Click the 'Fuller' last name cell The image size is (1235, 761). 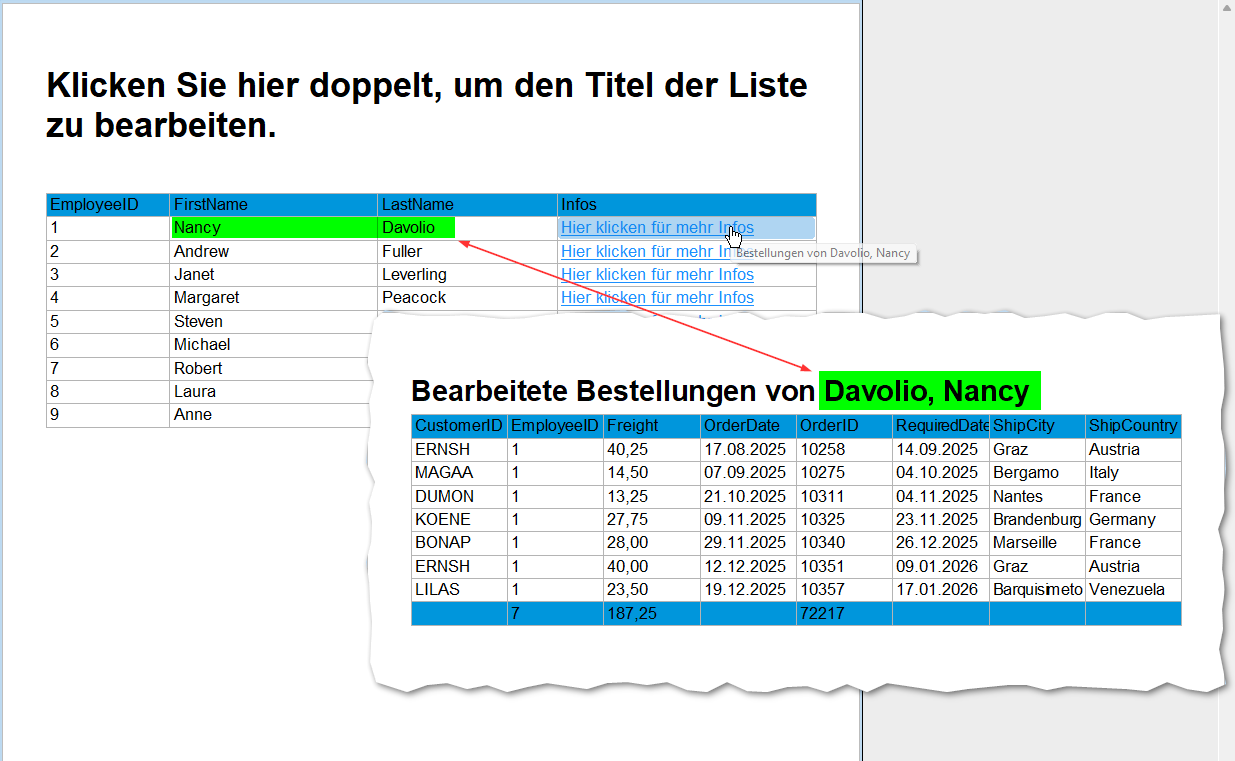coord(402,252)
